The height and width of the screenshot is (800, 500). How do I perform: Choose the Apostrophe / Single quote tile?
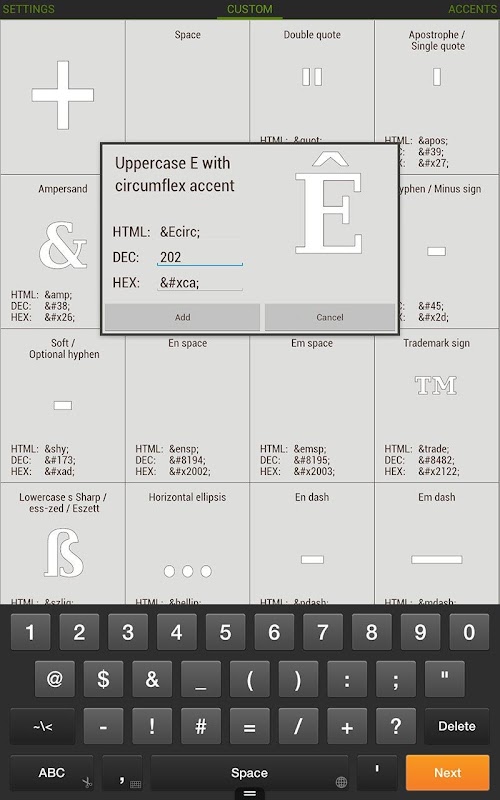pos(437,97)
